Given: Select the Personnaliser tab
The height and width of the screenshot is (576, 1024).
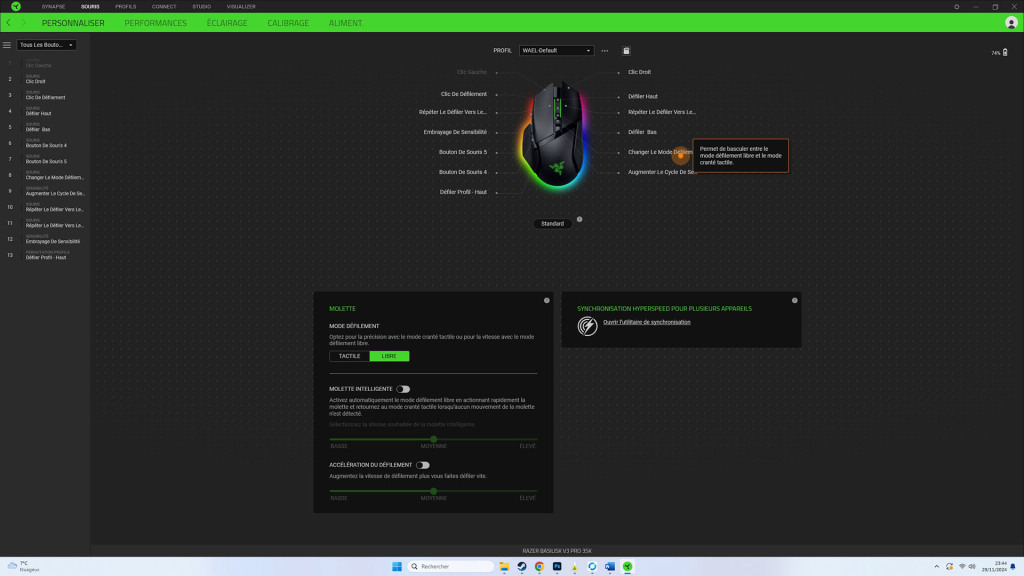Looking at the screenshot, I should click(73, 23).
